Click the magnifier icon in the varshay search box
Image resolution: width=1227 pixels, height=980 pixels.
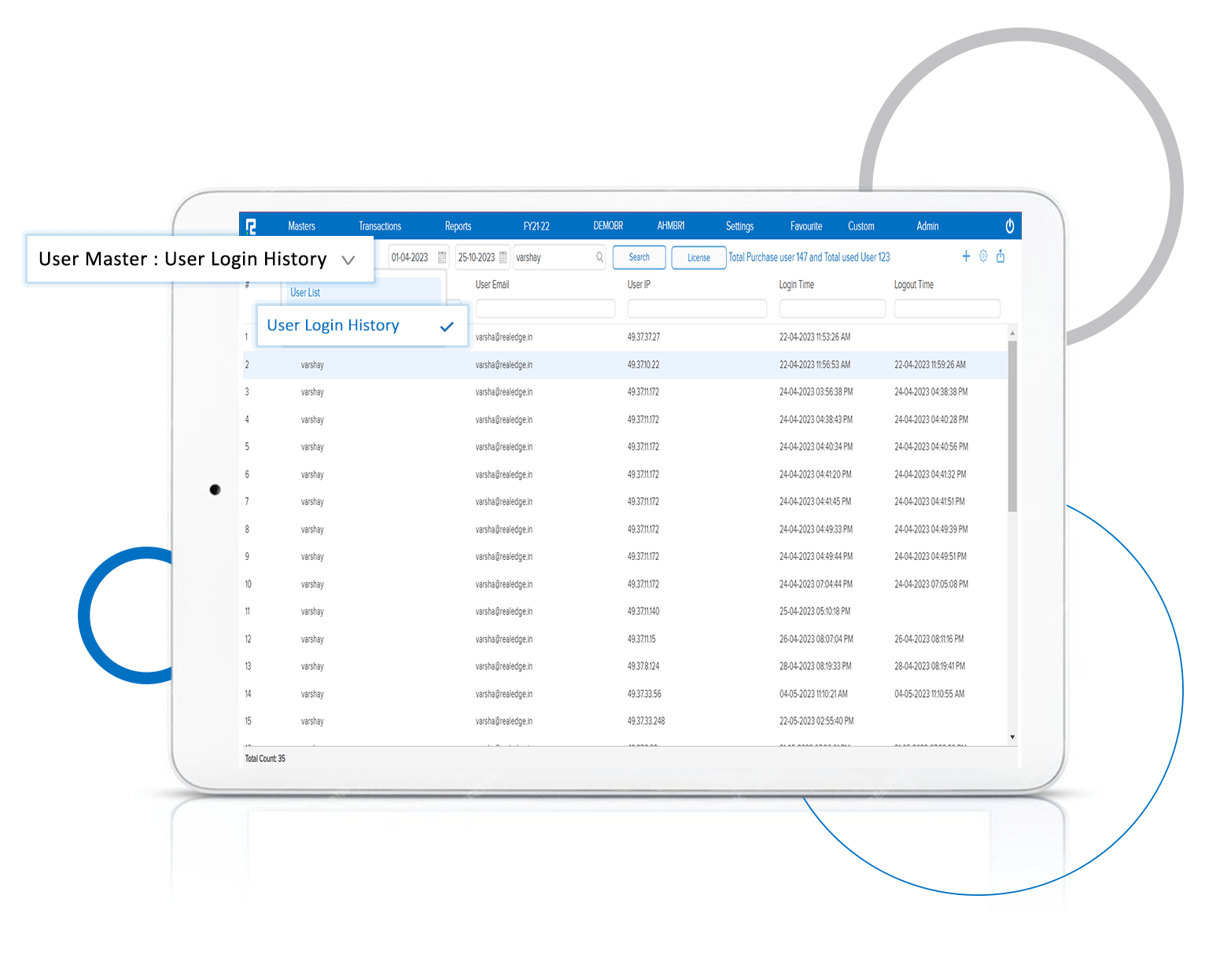pyautogui.click(x=599, y=257)
